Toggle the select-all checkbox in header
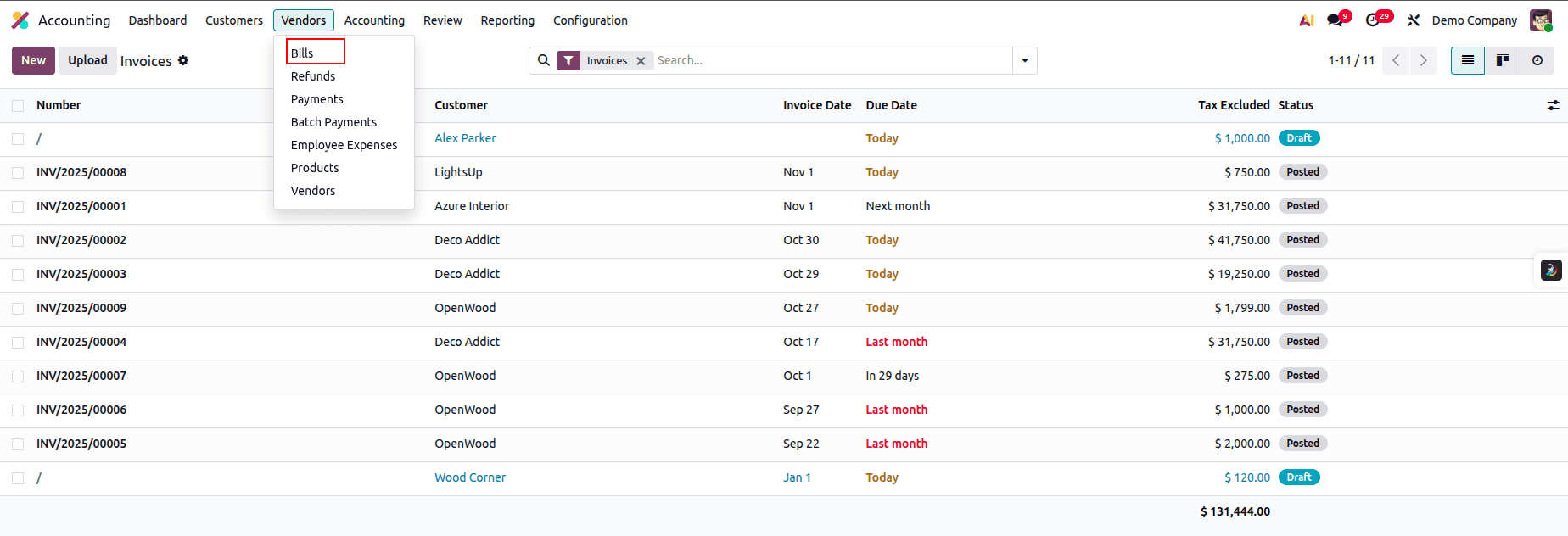 click(18, 106)
